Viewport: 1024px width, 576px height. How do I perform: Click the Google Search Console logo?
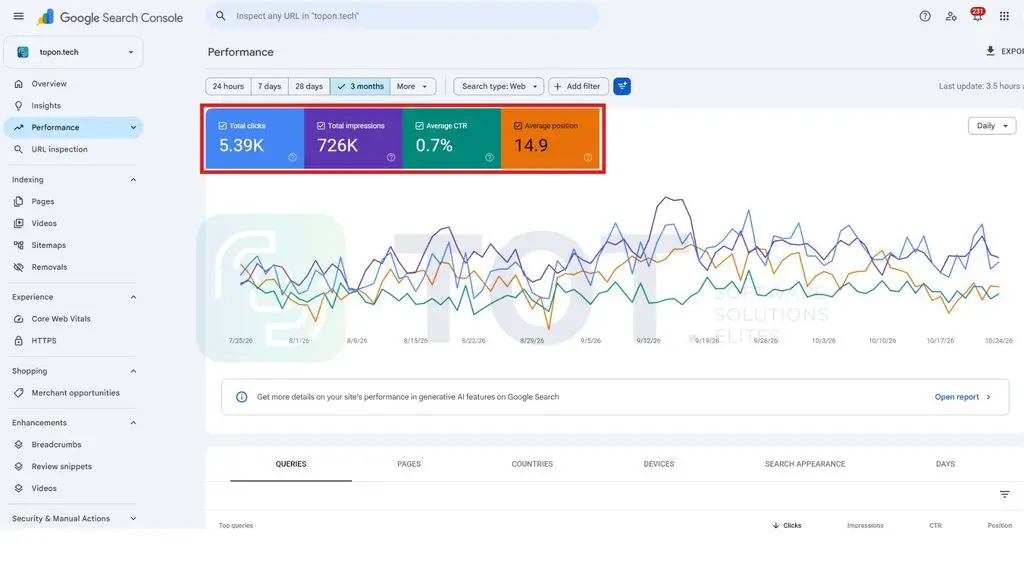(x=110, y=17)
